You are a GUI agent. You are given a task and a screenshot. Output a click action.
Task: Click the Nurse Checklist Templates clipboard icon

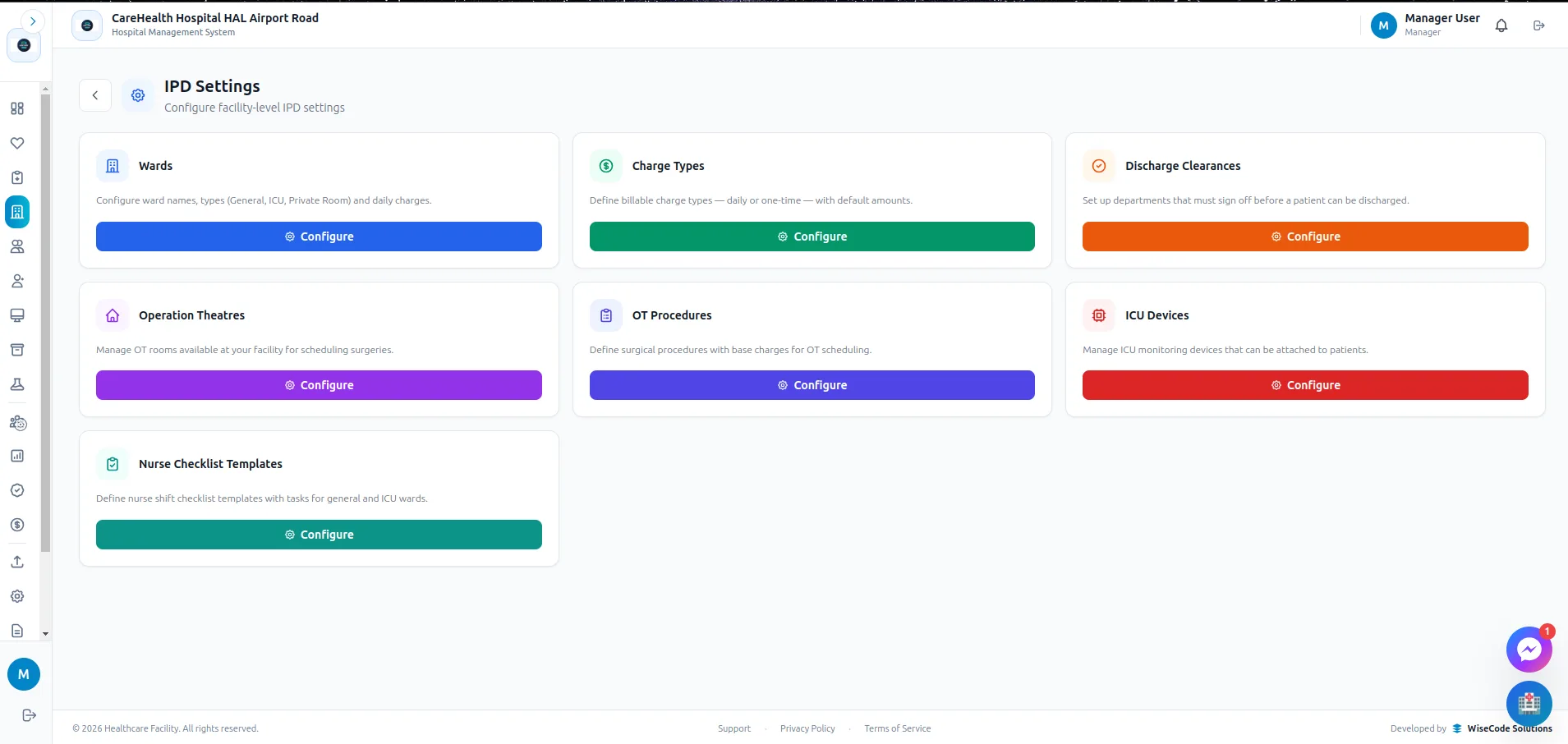click(x=113, y=464)
